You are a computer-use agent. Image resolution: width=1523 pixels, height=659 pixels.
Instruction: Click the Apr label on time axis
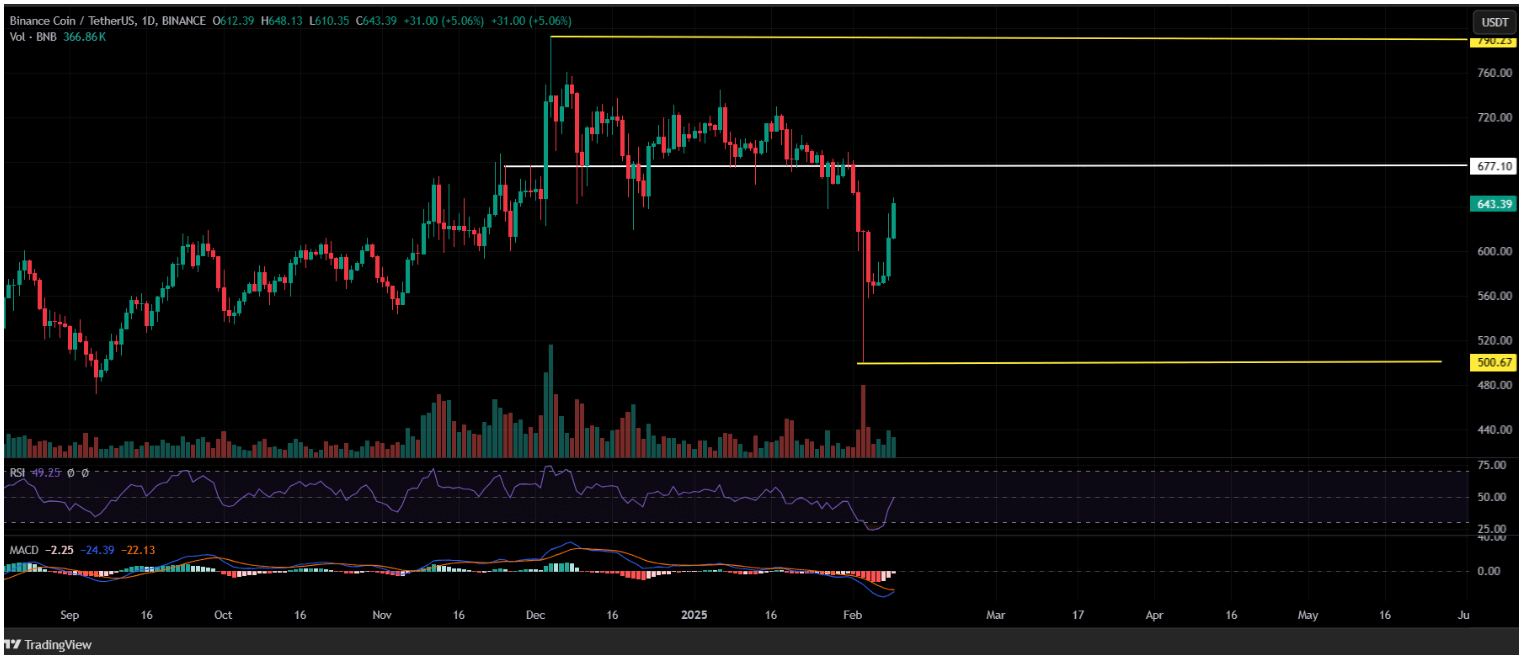1155,615
